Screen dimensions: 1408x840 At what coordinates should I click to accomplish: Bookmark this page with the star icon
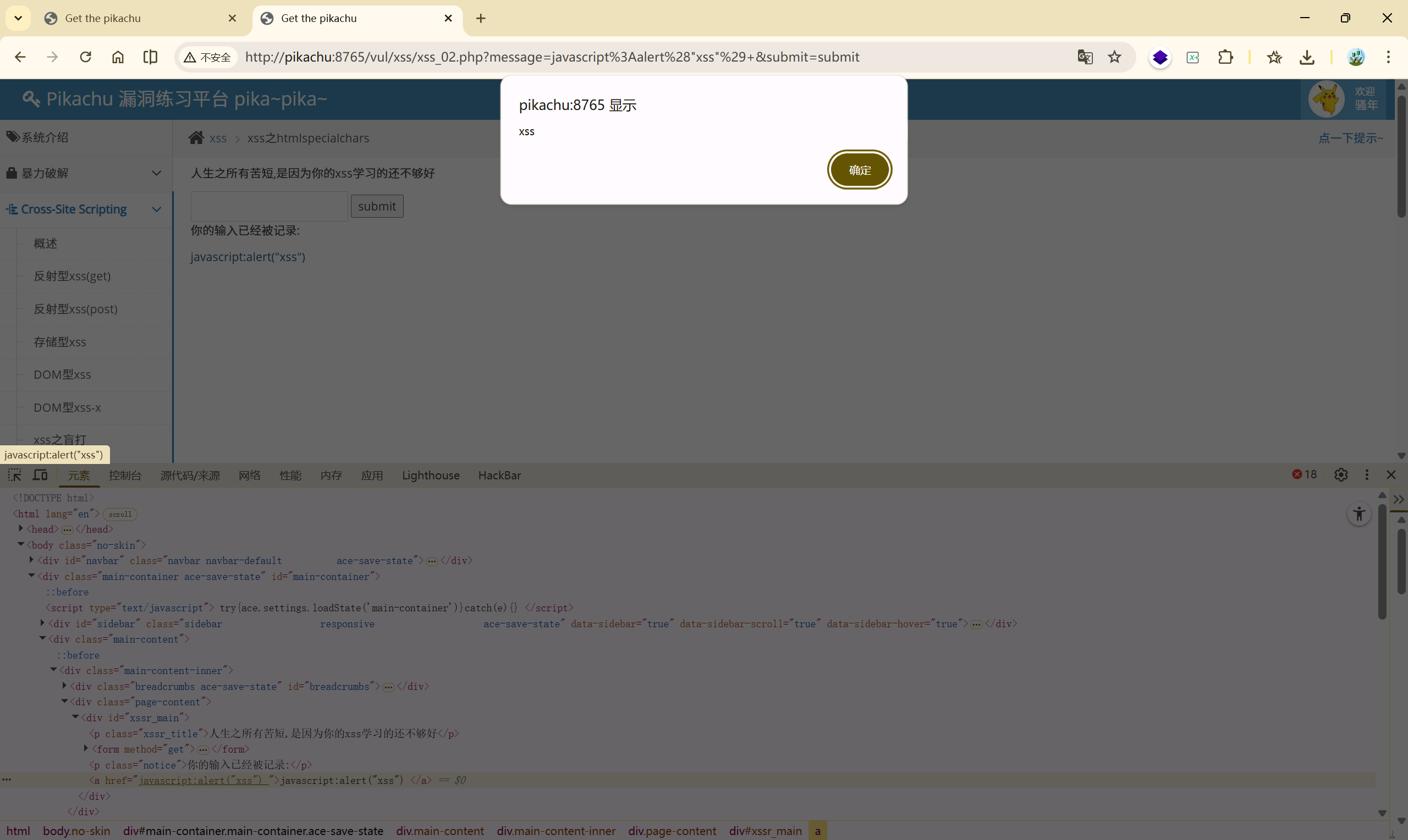(1114, 57)
